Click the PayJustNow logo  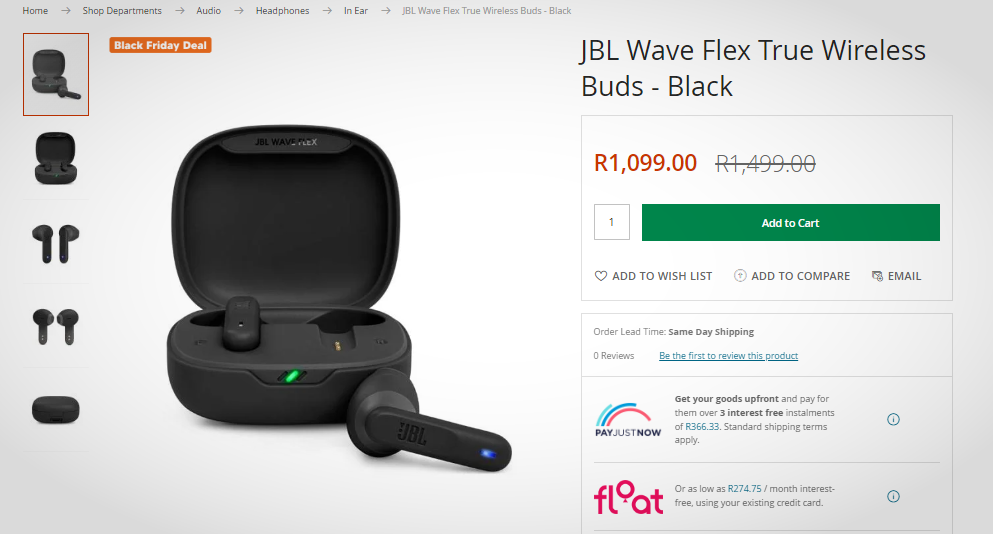tap(628, 419)
